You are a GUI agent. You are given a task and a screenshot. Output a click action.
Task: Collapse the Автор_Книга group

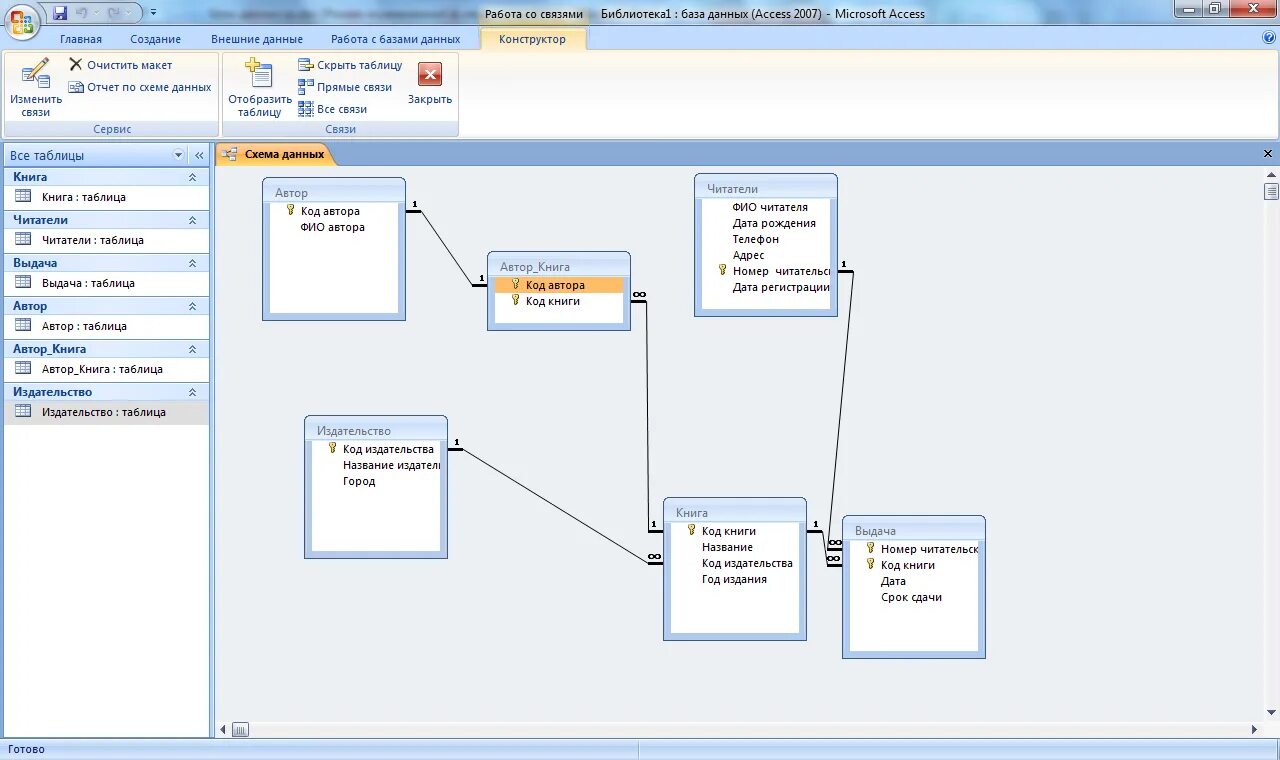(x=193, y=349)
